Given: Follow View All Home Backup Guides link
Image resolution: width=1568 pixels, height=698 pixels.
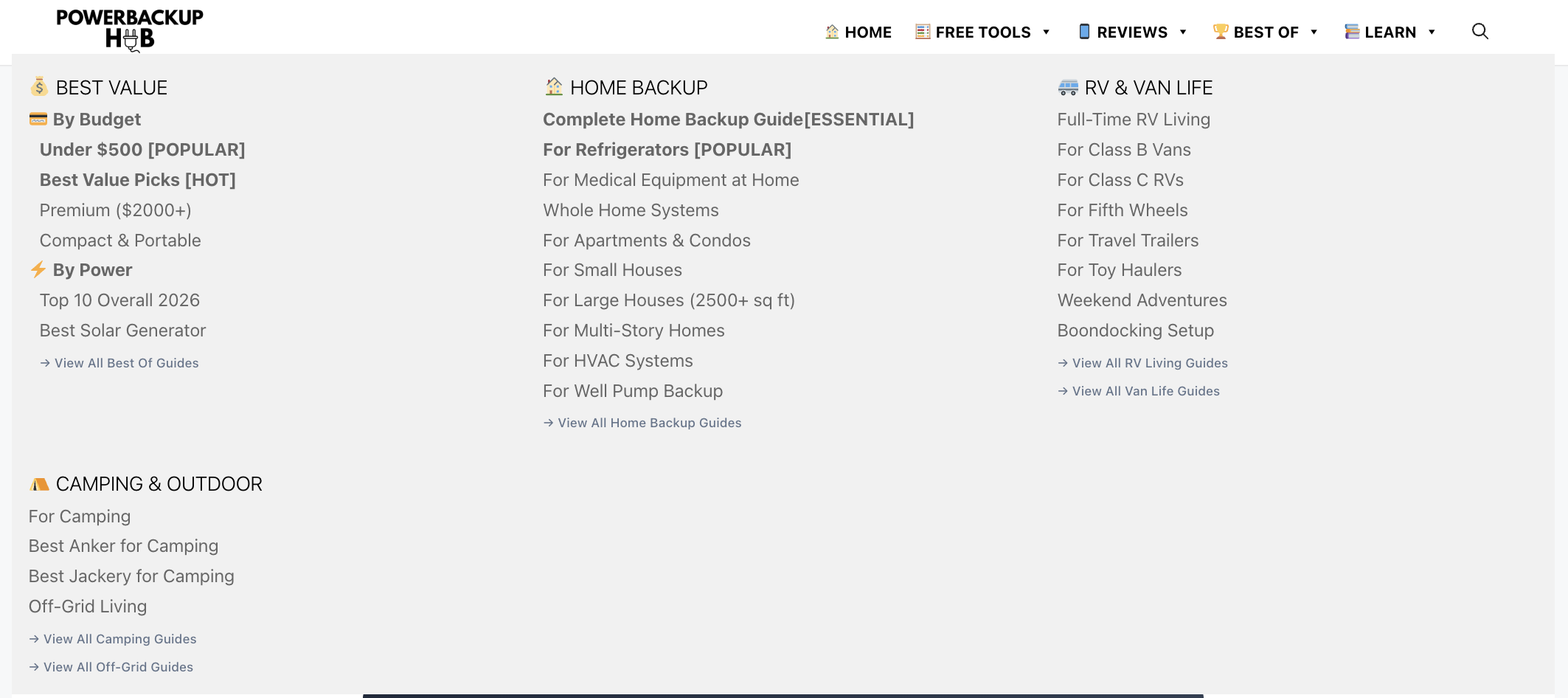Looking at the screenshot, I should click(x=649, y=423).
